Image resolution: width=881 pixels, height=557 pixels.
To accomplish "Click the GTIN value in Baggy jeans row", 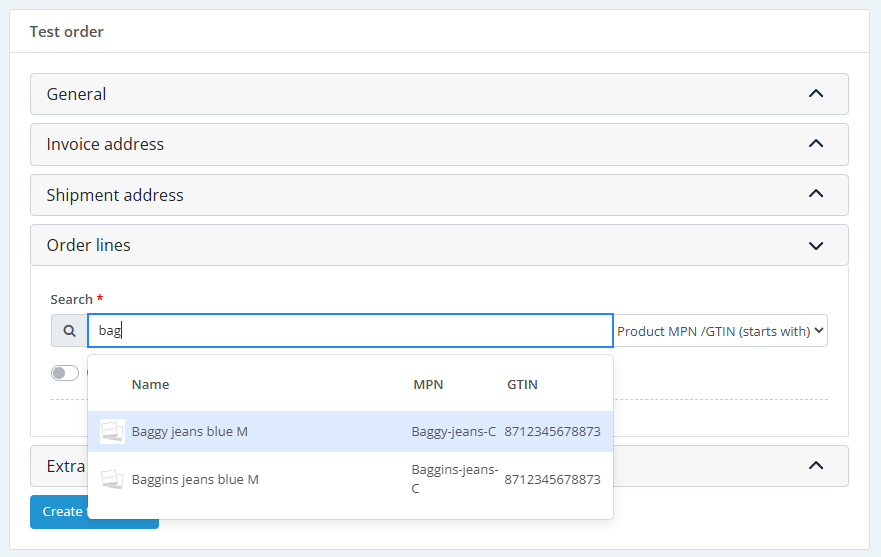I will [552, 431].
